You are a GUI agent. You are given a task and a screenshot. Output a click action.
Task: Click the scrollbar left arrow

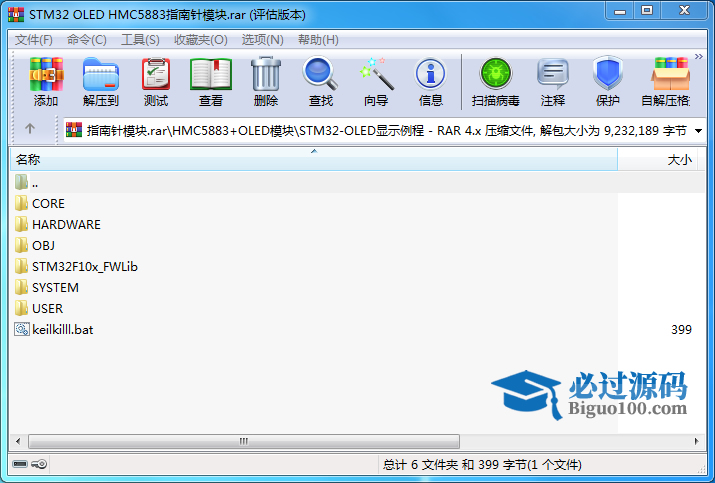18,441
